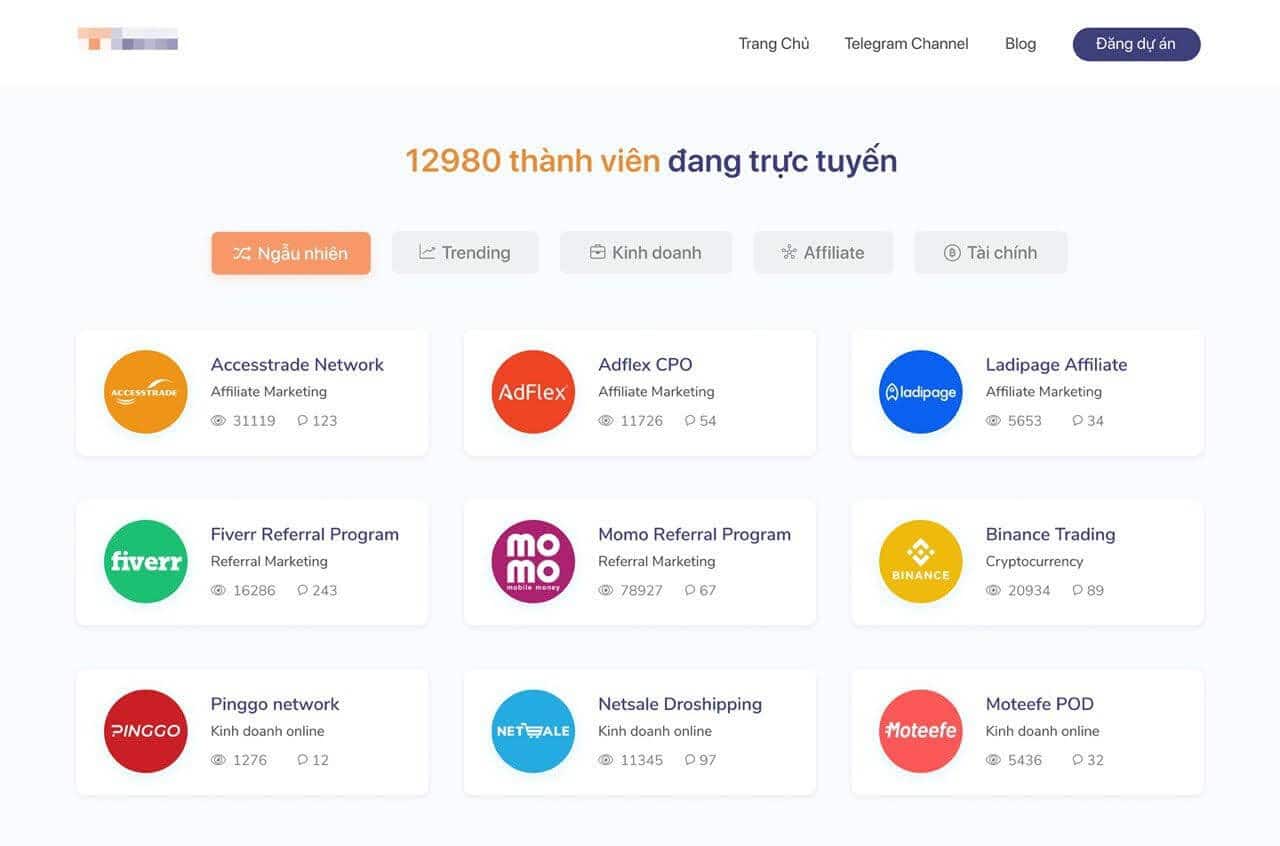
Task: Click view count 11345 on Netsale card
Action: coord(641,760)
